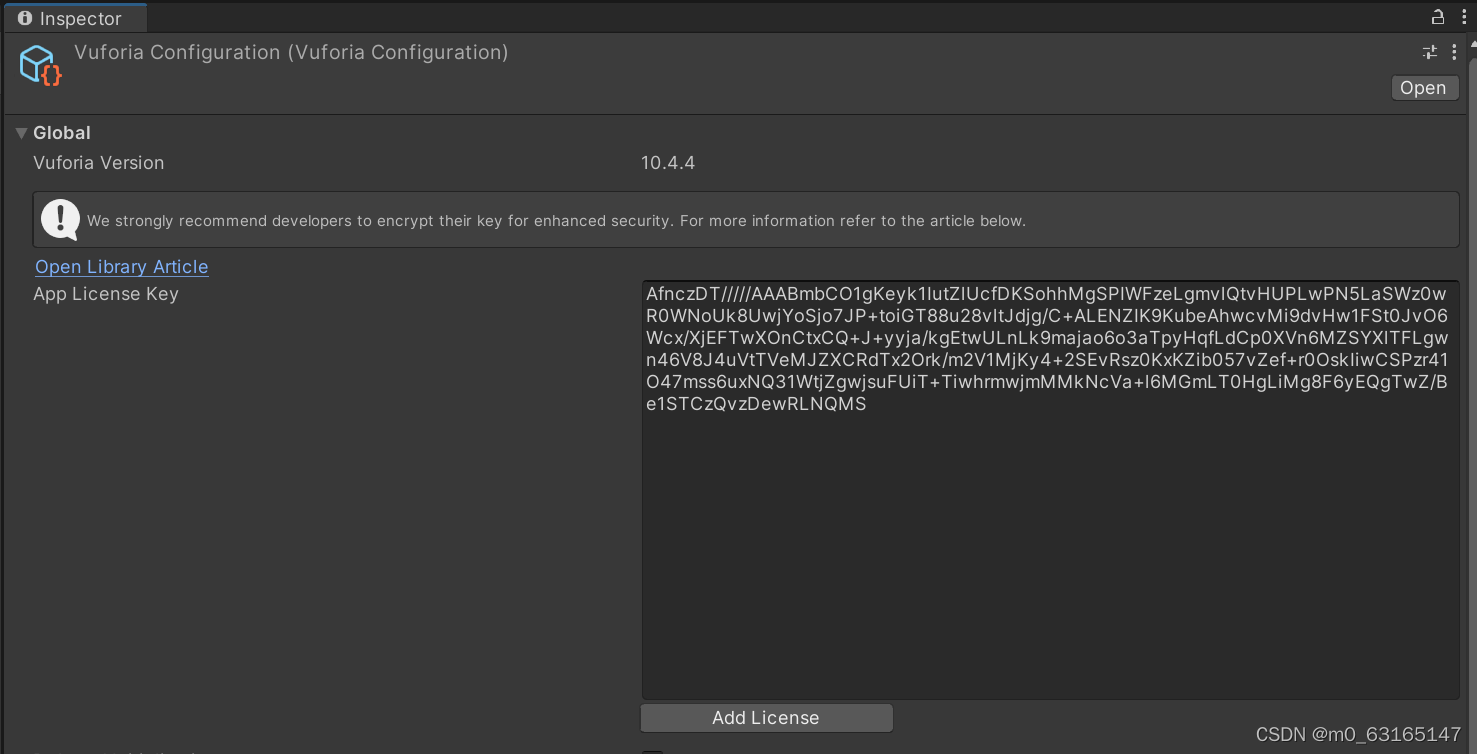Click the info icon on Inspector tab
1477x754 pixels.
click(25, 18)
